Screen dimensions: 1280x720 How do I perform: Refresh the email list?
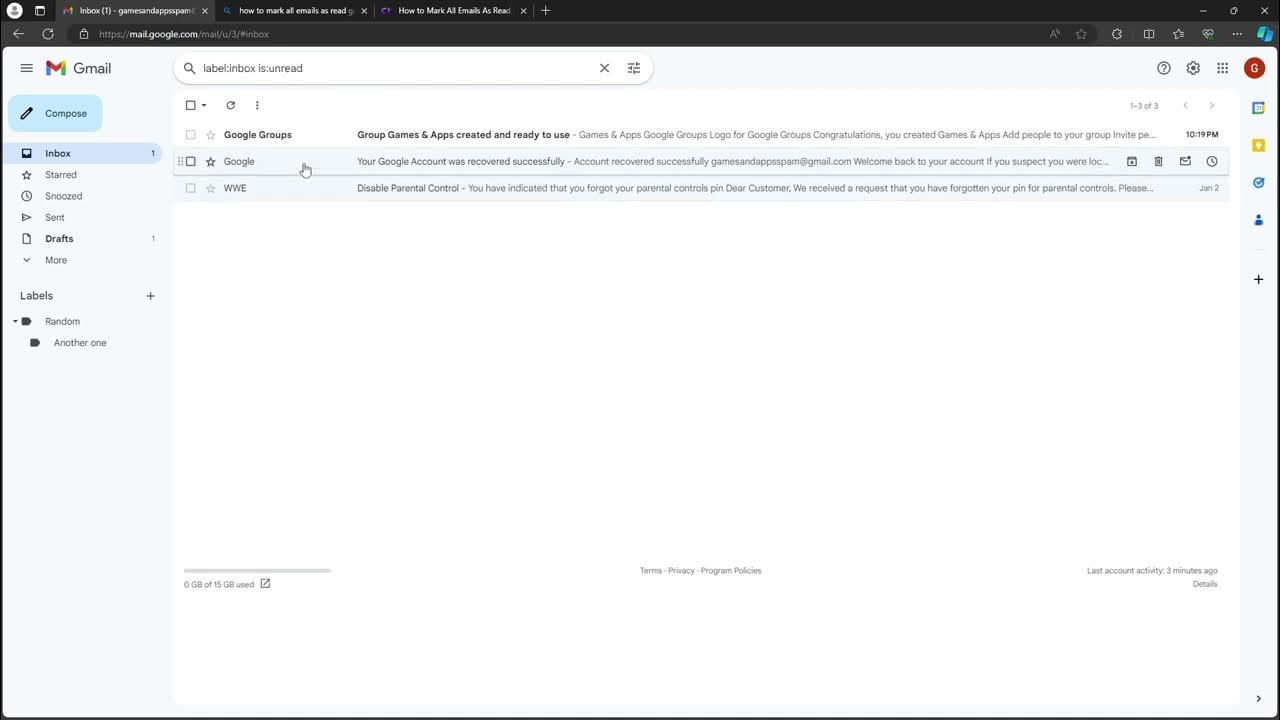coord(230,105)
